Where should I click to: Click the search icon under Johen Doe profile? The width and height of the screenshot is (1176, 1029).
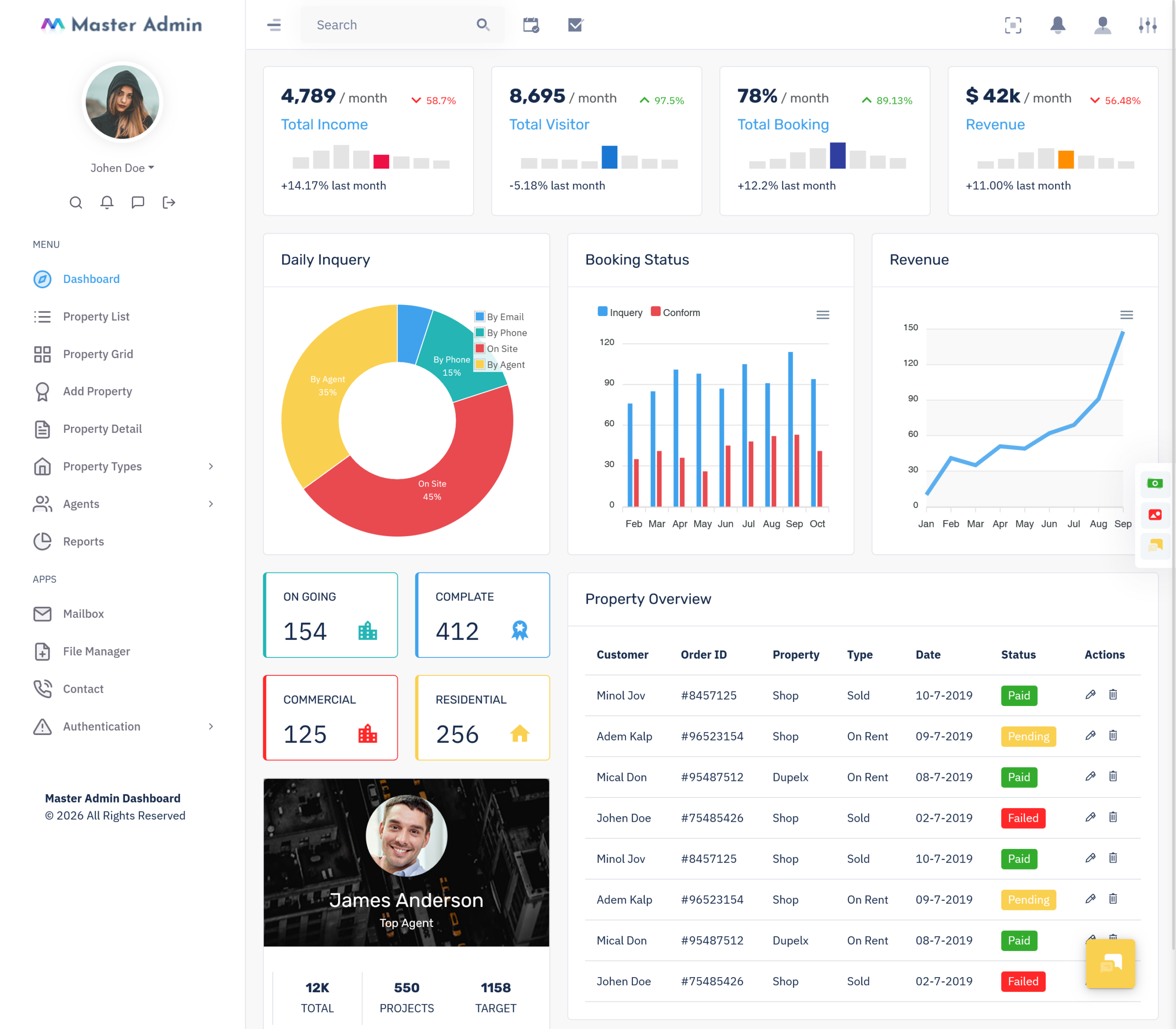(x=76, y=202)
